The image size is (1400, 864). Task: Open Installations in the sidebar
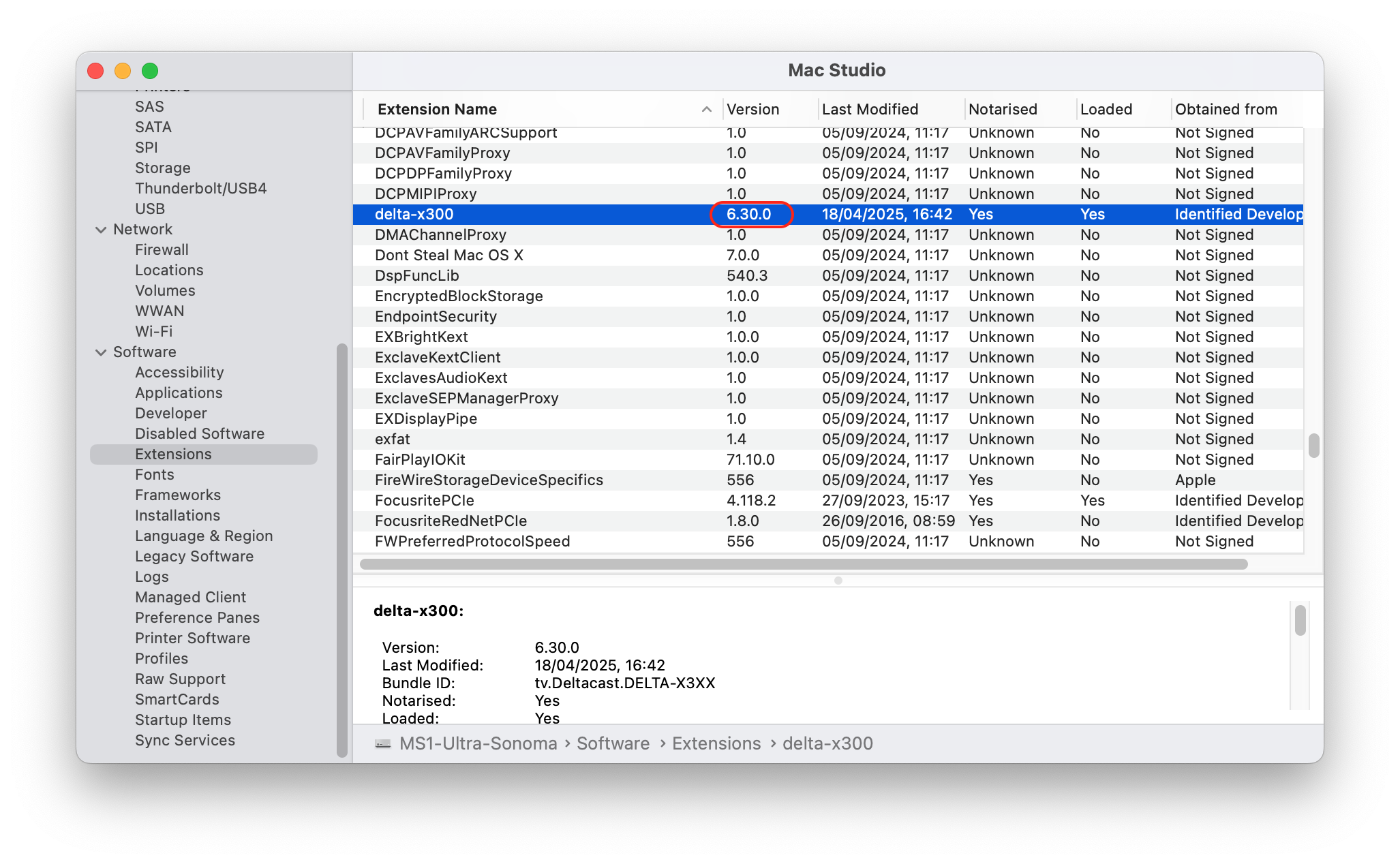(x=177, y=516)
